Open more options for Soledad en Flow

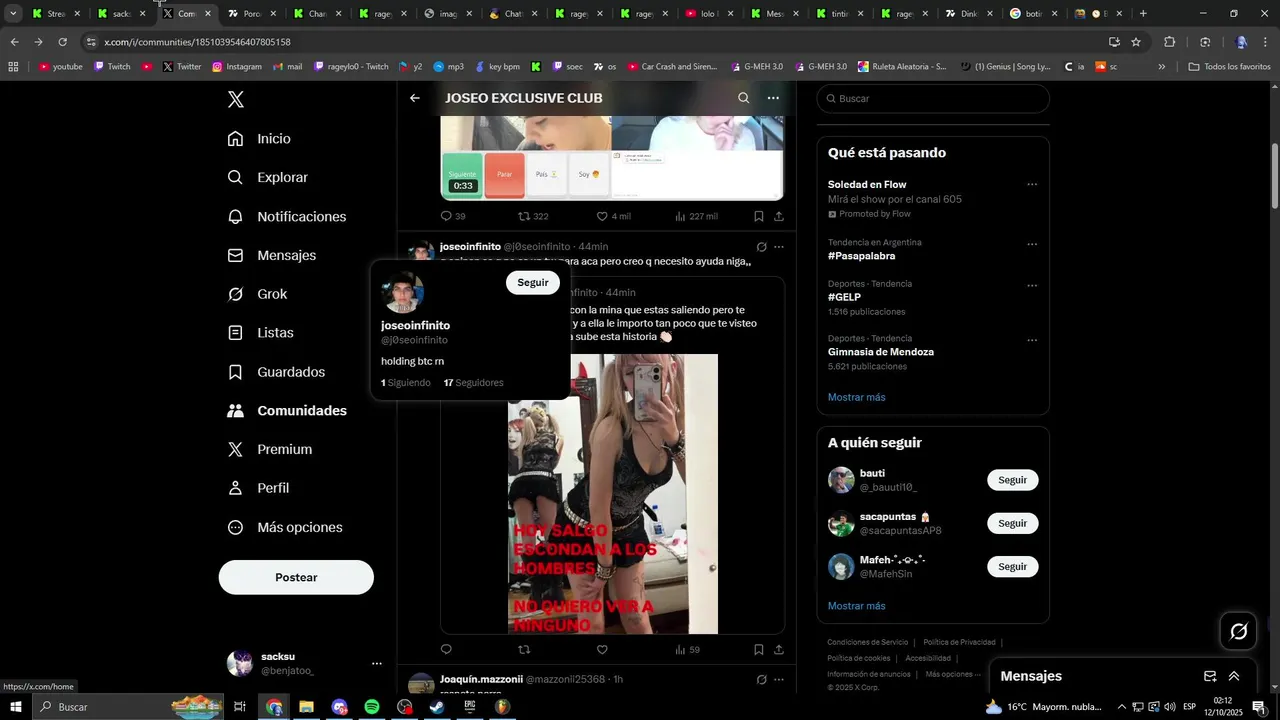tap(1032, 185)
